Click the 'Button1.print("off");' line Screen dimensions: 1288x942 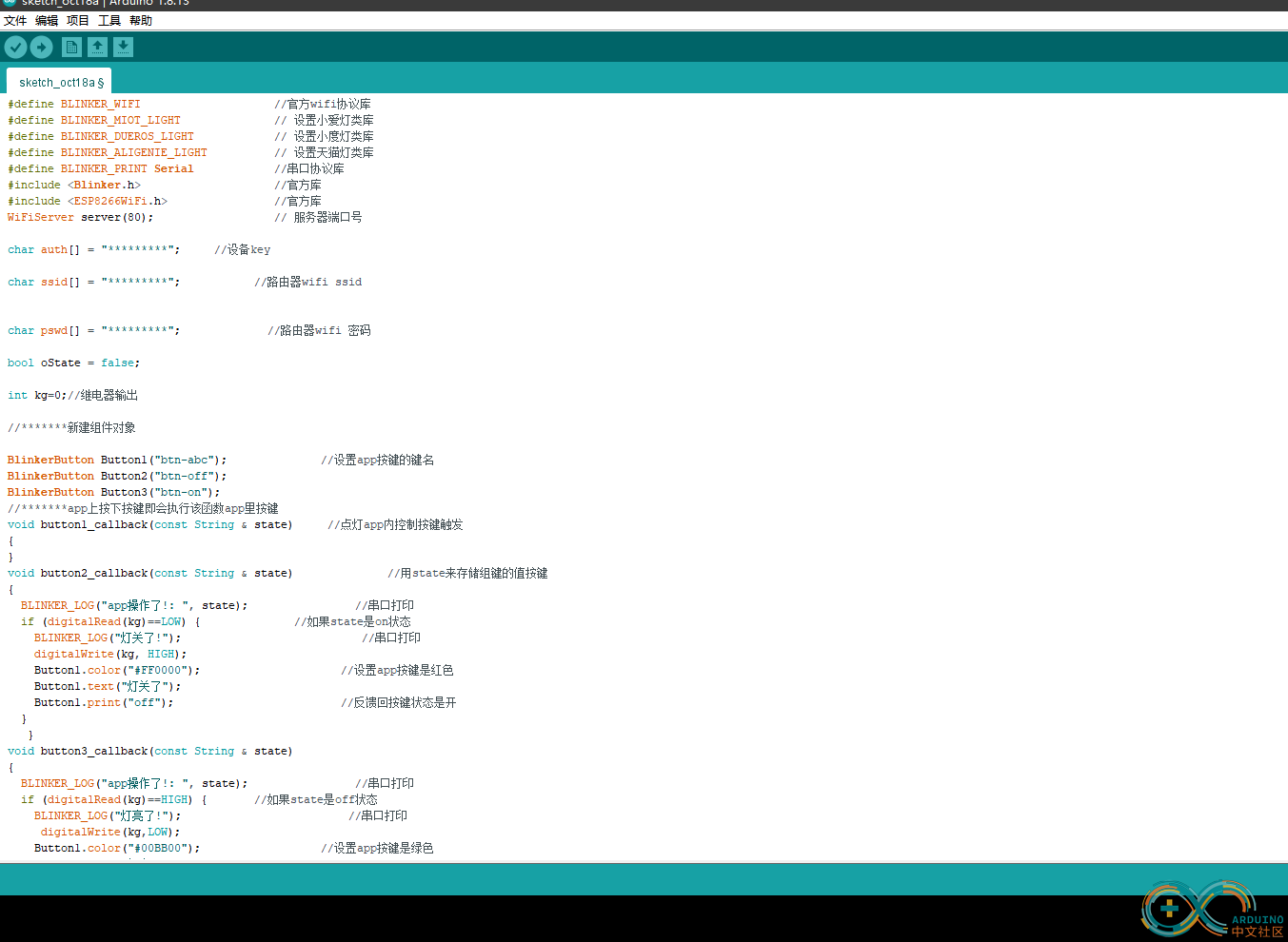tap(104, 703)
